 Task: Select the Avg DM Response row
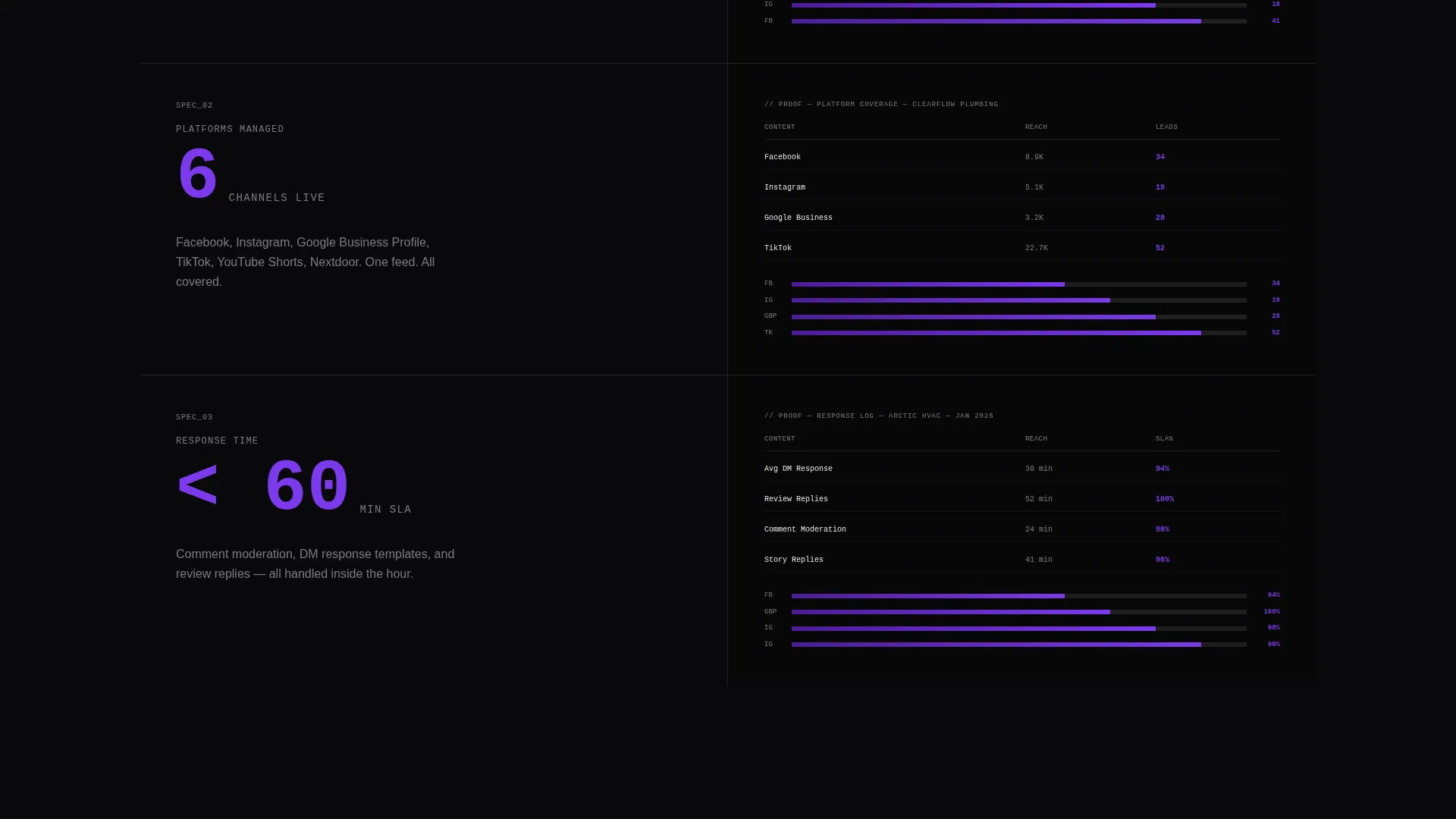[x=1021, y=469]
